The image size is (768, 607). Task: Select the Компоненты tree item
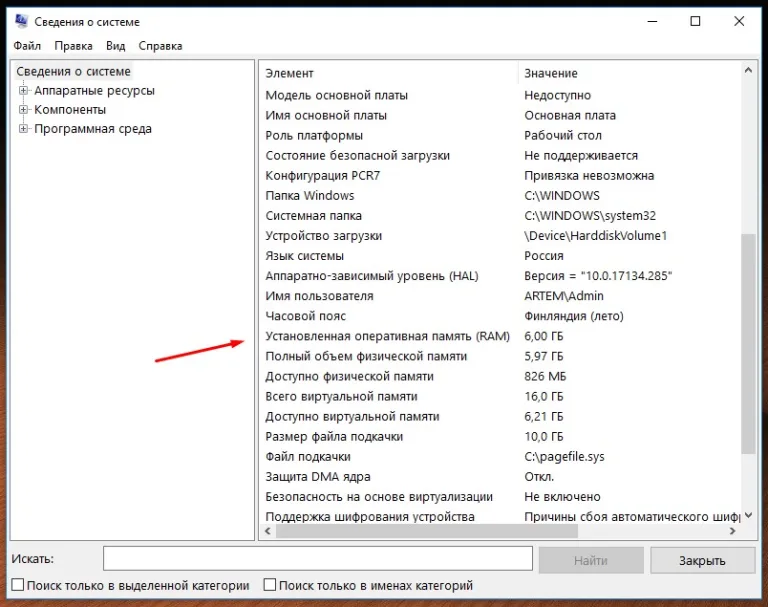coord(70,110)
